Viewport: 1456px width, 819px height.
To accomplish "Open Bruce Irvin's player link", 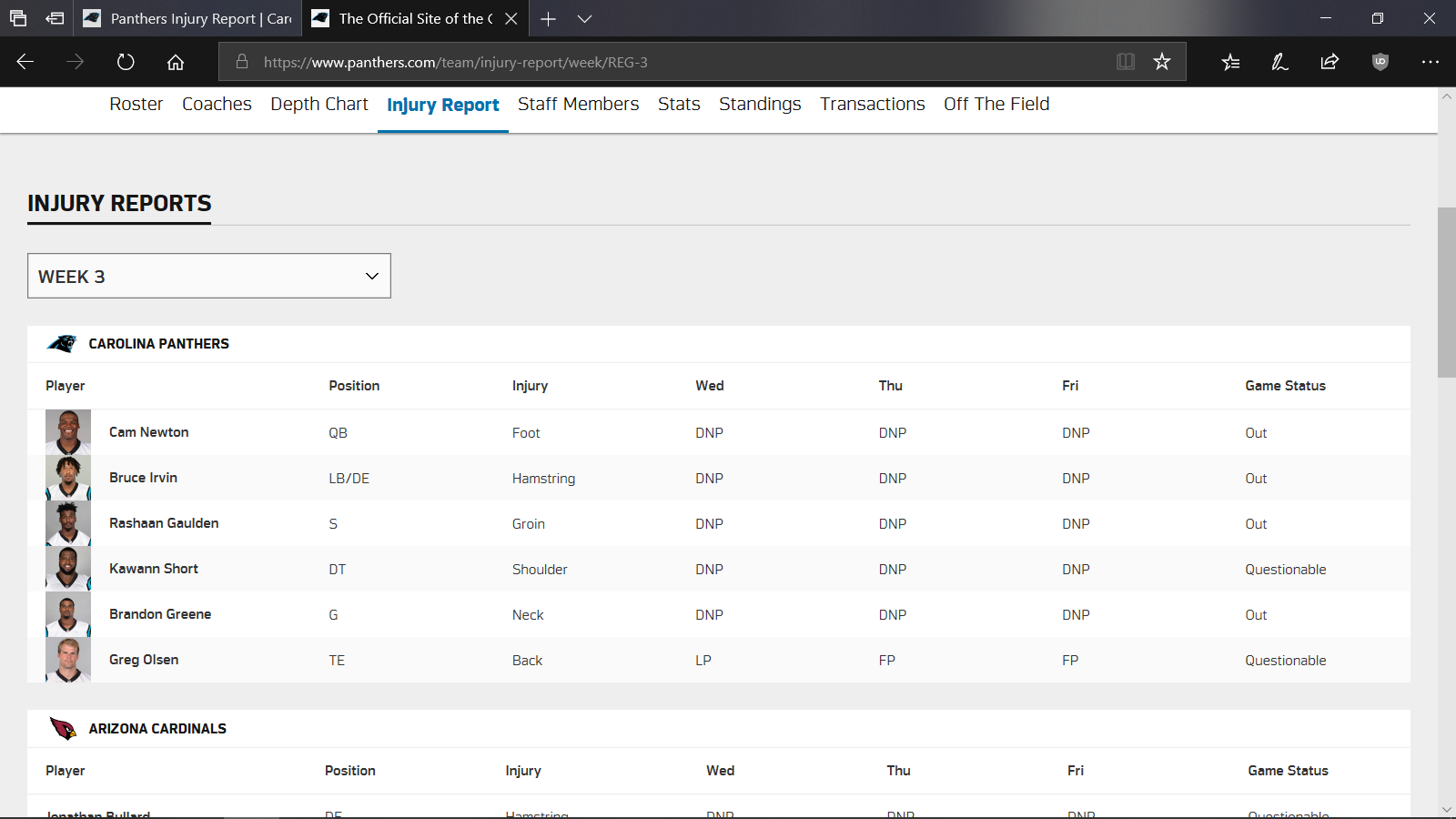I will (x=144, y=478).
